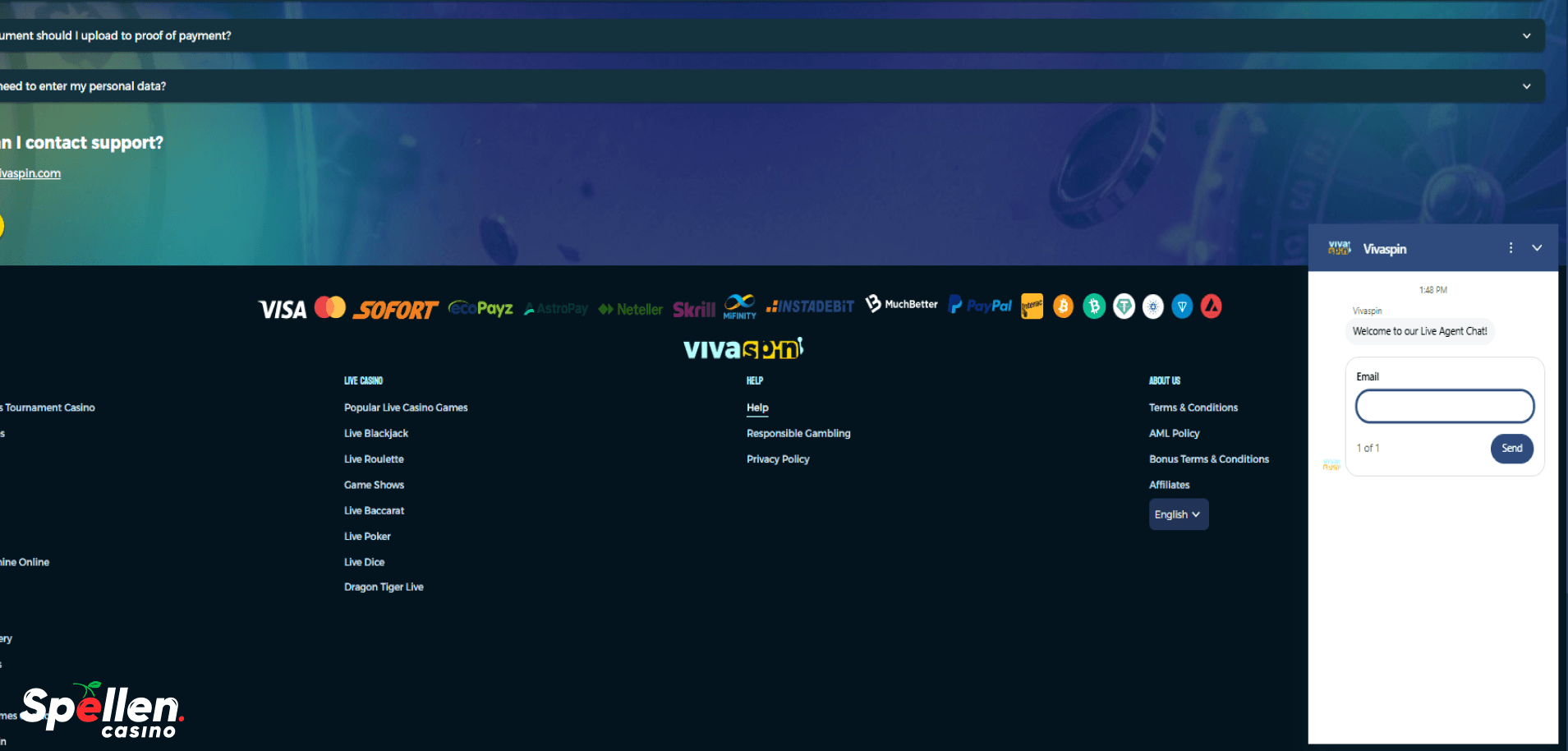Open the AML Policy link
The height and width of the screenshot is (751, 1568).
pos(1175,434)
